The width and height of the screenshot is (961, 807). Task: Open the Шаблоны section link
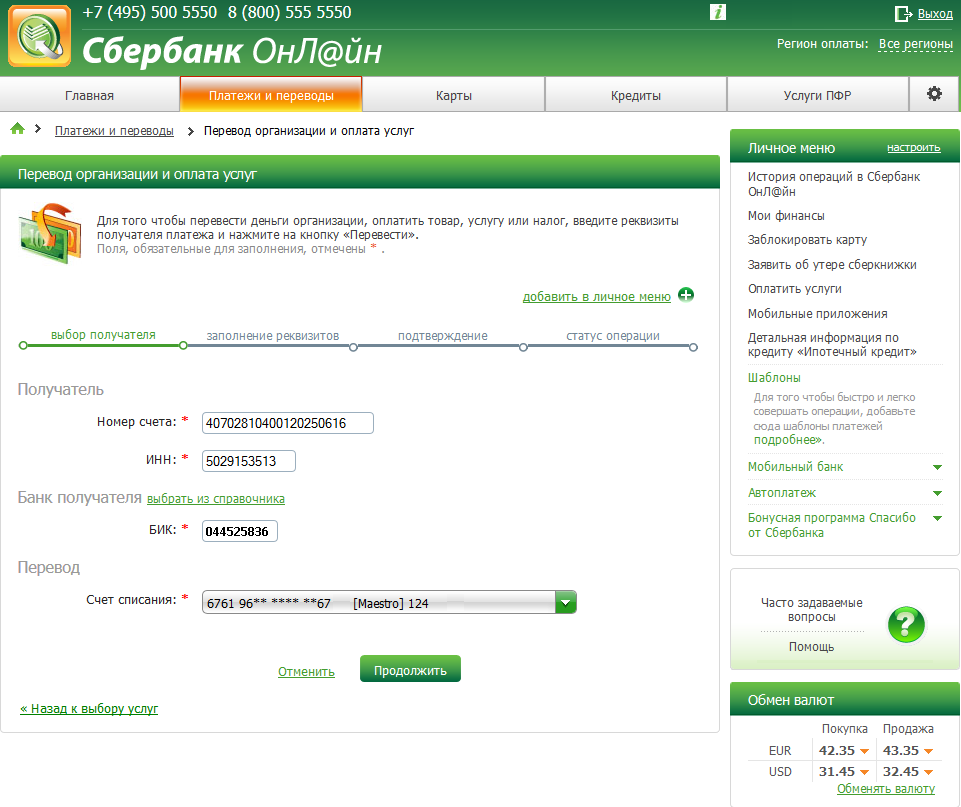[774, 377]
